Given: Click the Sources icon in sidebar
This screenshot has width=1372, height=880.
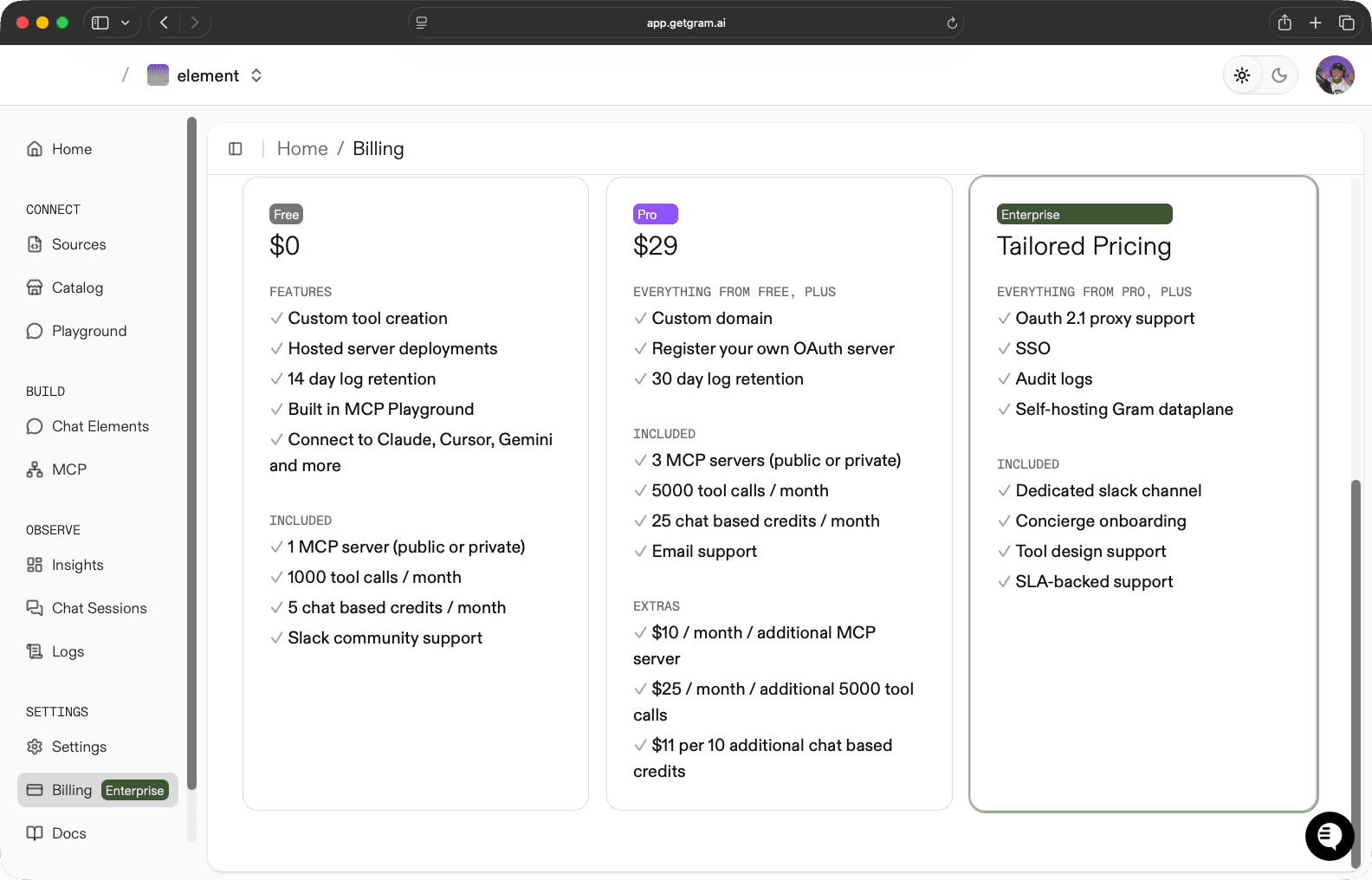Looking at the screenshot, I should tap(35, 244).
